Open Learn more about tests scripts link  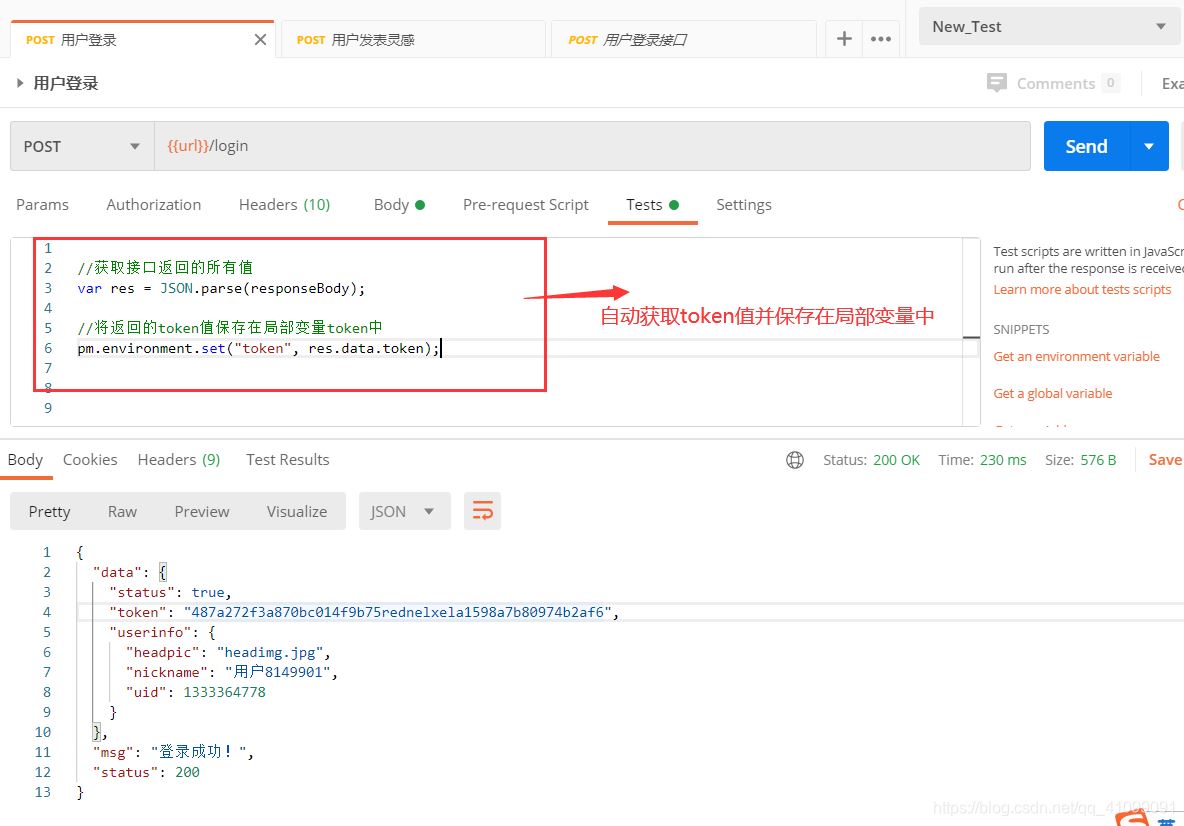click(x=1082, y=289)
